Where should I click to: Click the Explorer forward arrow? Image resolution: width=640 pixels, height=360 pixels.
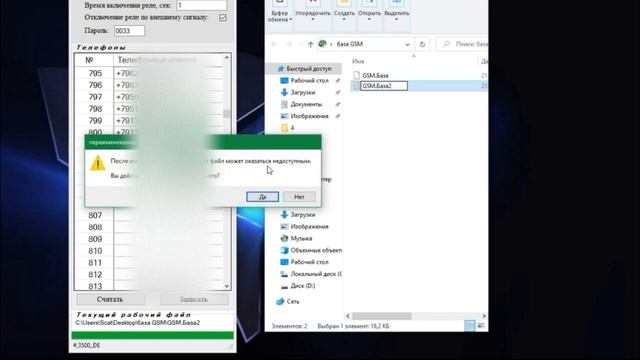click(x=289, y=44)
